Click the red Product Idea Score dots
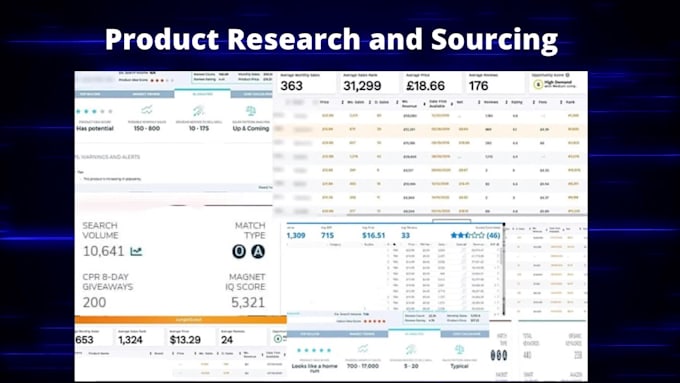 [163, 80]
